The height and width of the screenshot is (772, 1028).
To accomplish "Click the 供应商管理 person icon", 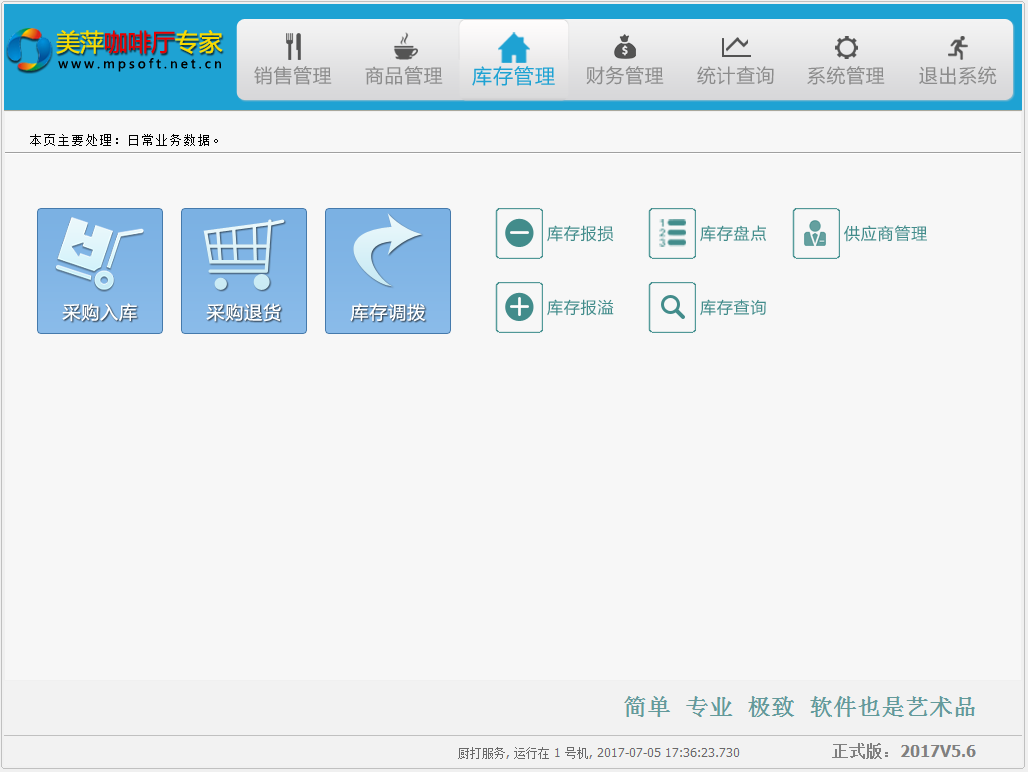I will click(816, 234).
